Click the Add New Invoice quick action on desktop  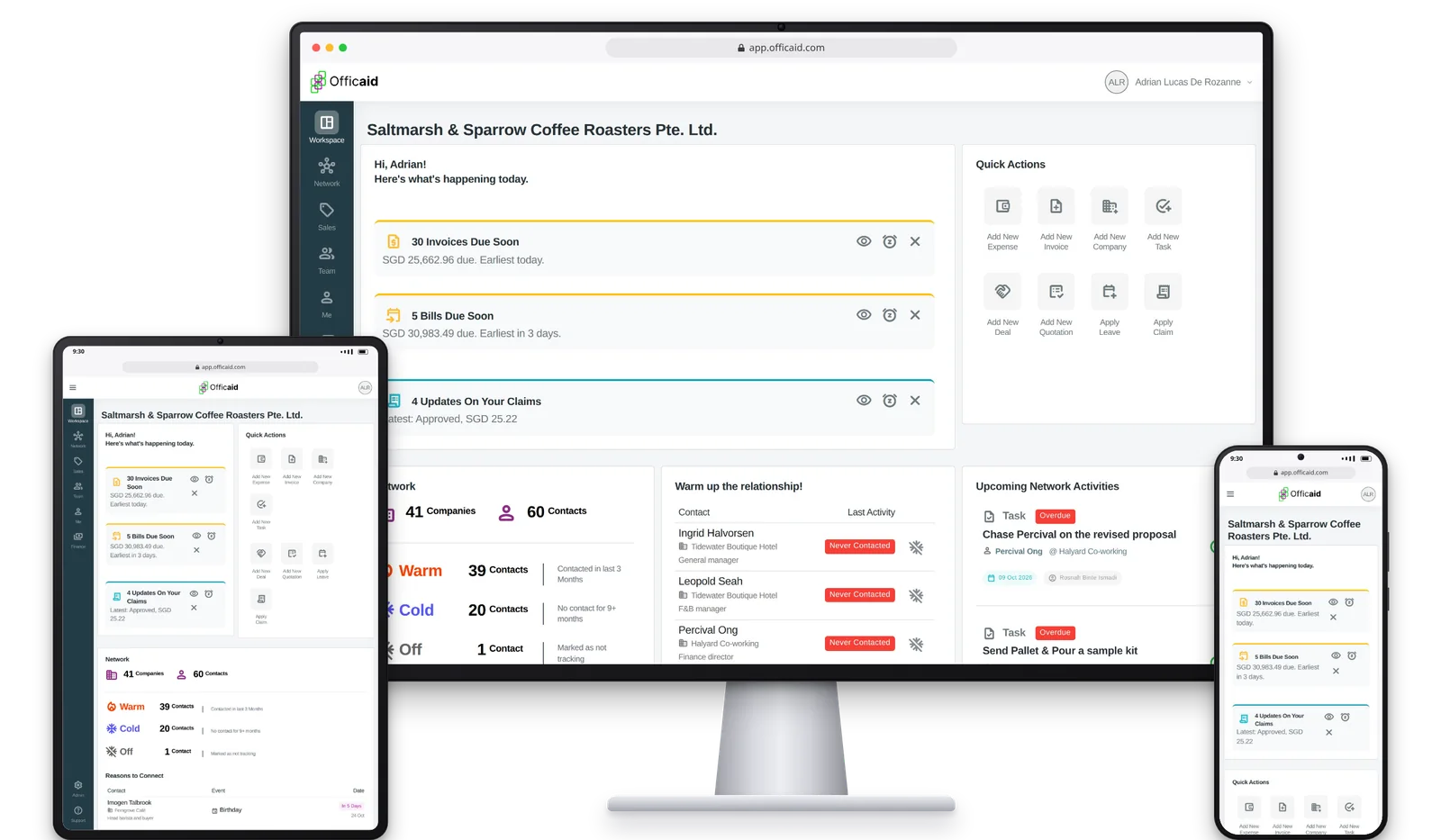pos(1056,219)
